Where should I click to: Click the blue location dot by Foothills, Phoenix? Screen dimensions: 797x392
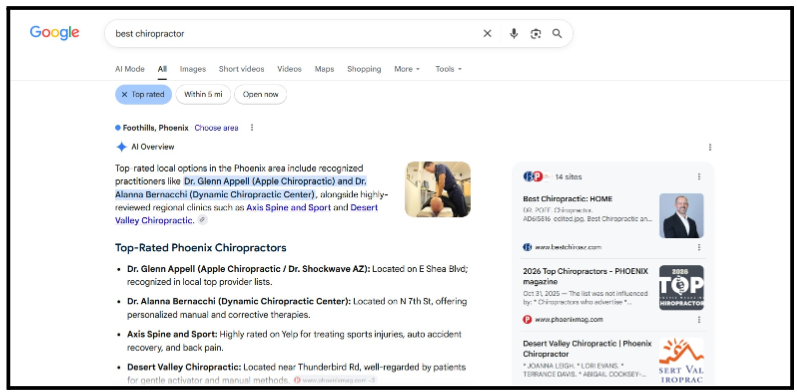pyautogui.click(x=118, y=128)
